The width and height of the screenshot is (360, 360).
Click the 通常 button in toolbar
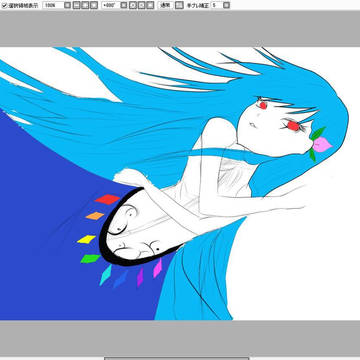pos(165,5)
